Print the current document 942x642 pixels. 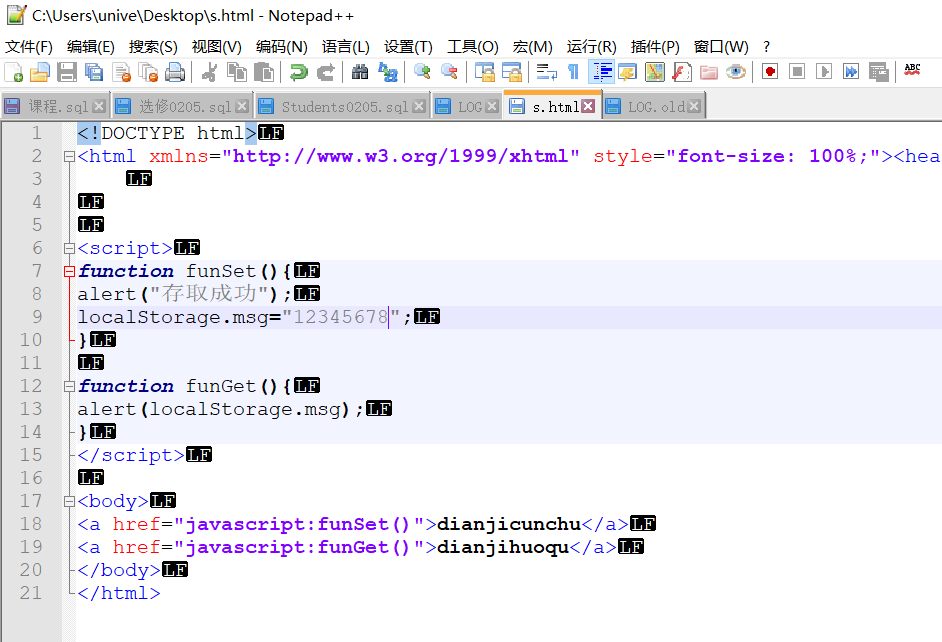[173, 72]
